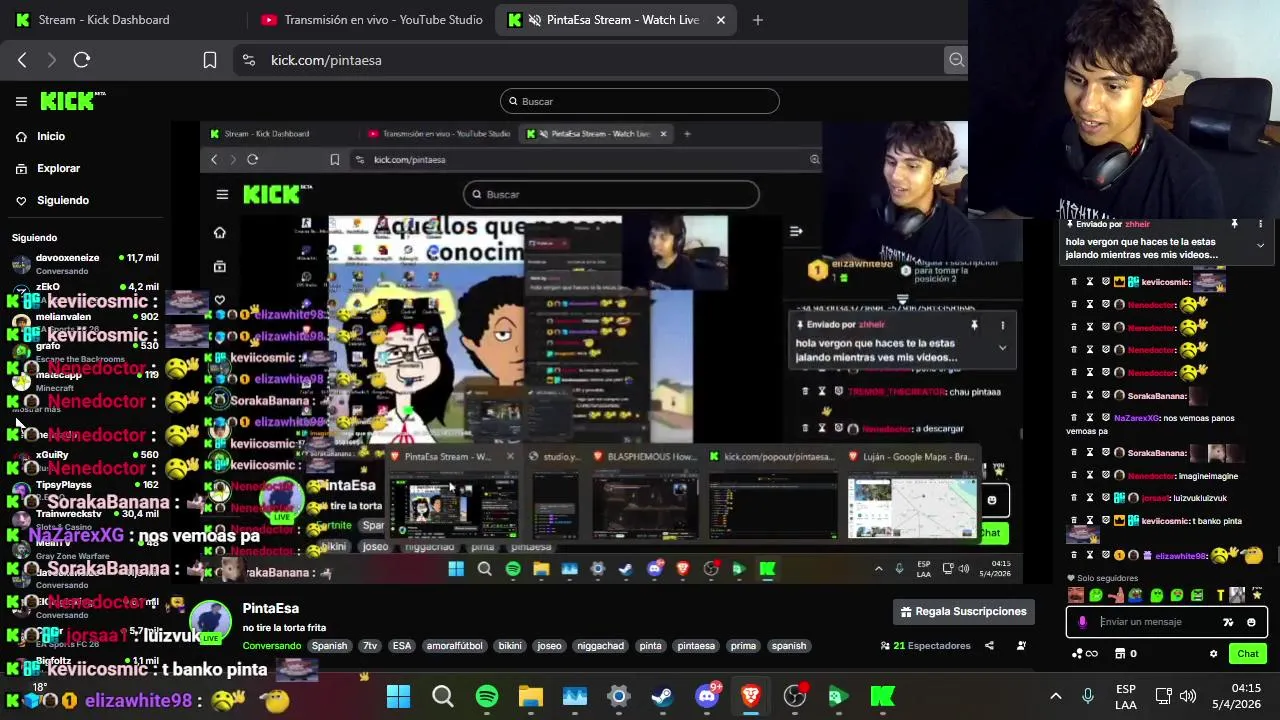
Task: Delete Nenedoctor's imagineimagine message
Action: coord(1074,476)
